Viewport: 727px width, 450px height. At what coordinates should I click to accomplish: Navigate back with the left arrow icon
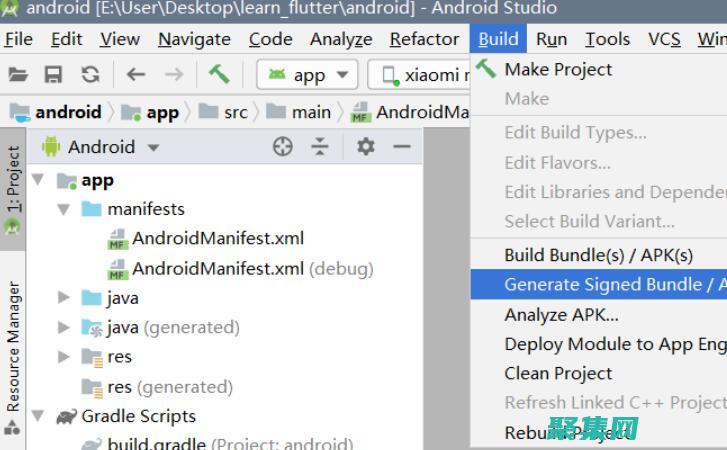[x=135, y=75]
